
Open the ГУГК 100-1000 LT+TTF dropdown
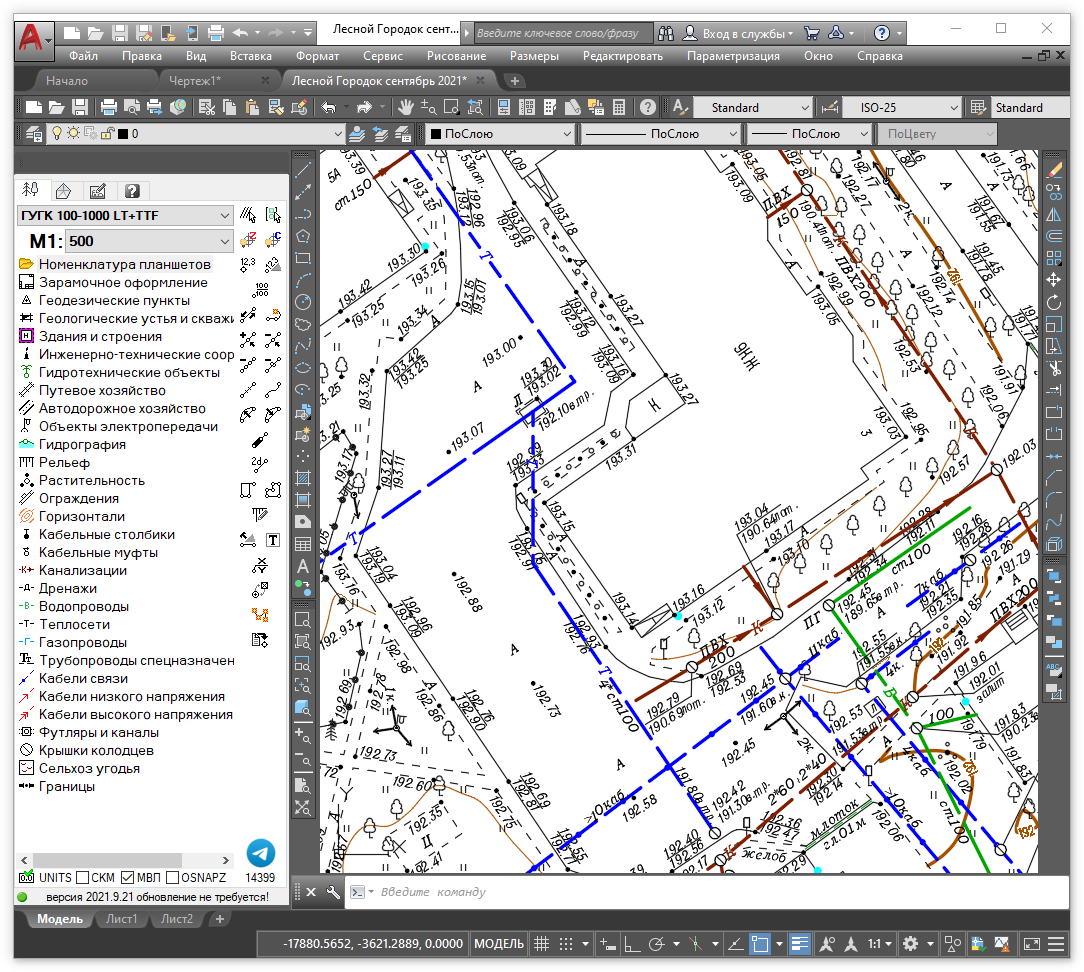[x=125, y=215]
